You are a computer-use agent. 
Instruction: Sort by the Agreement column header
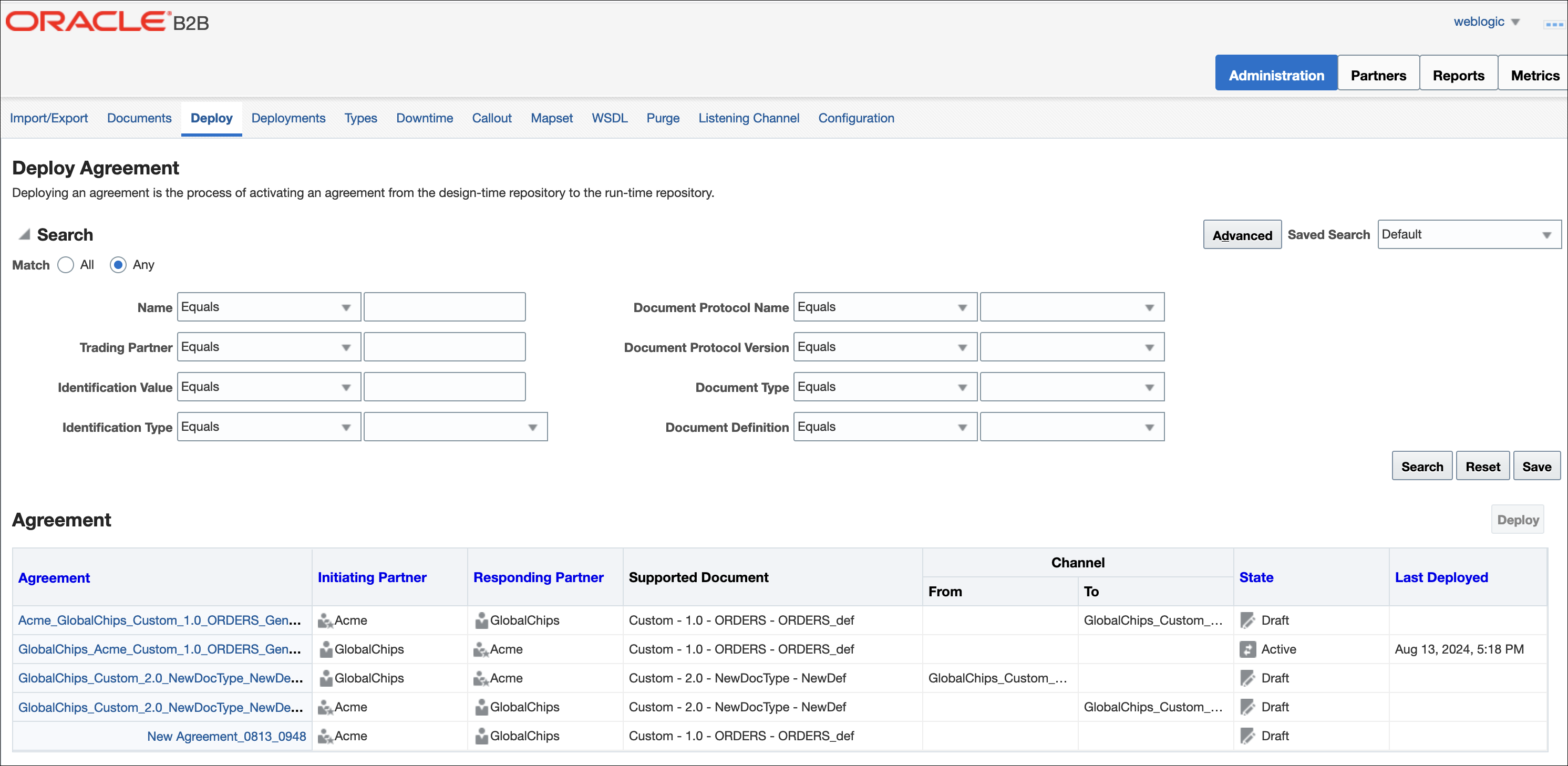(x=54, y=578)
